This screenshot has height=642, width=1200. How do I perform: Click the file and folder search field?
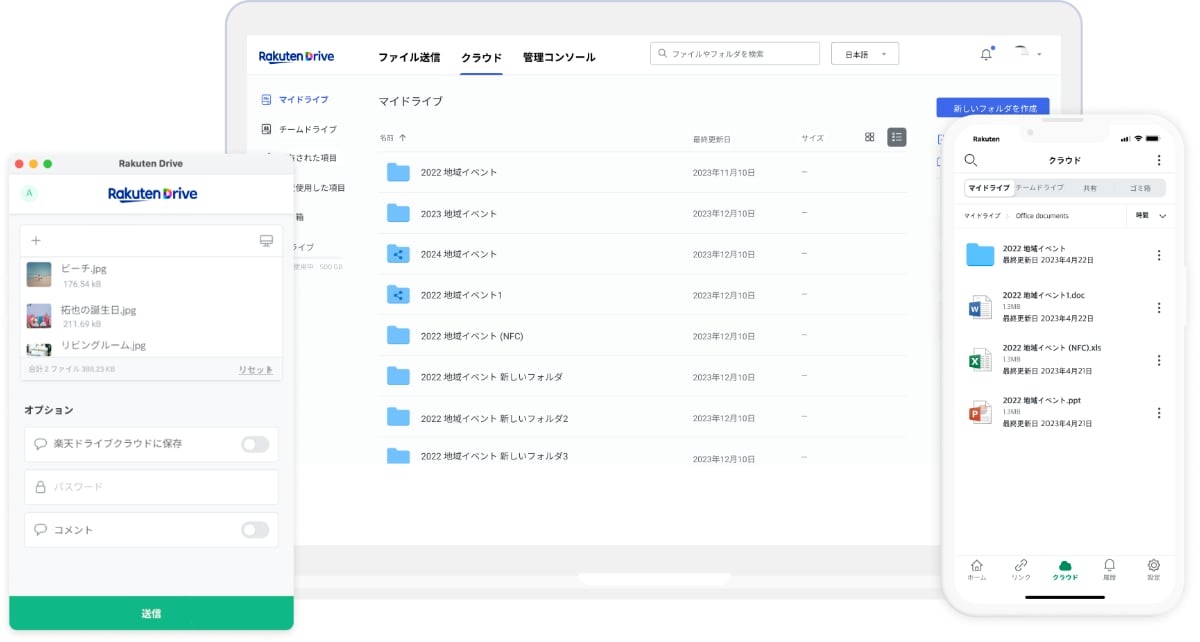pos(735,54)
